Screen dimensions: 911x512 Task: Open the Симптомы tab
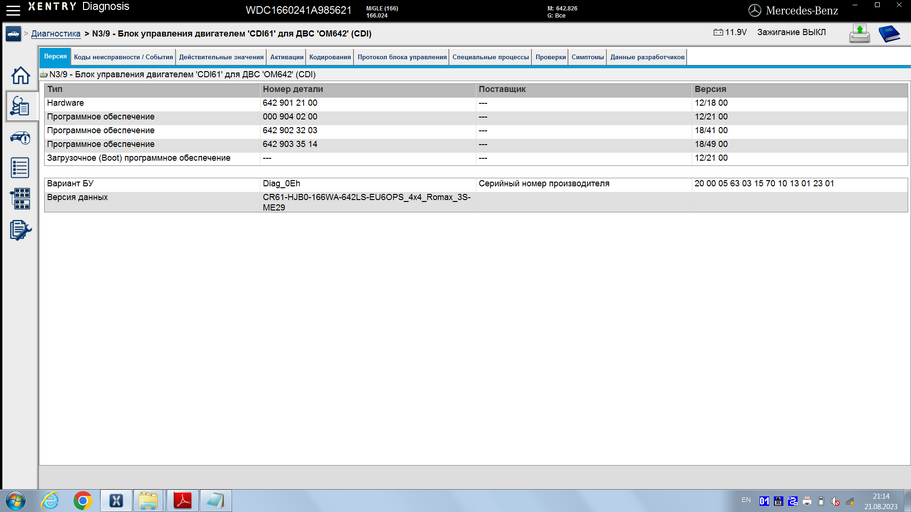pos(587,57)
